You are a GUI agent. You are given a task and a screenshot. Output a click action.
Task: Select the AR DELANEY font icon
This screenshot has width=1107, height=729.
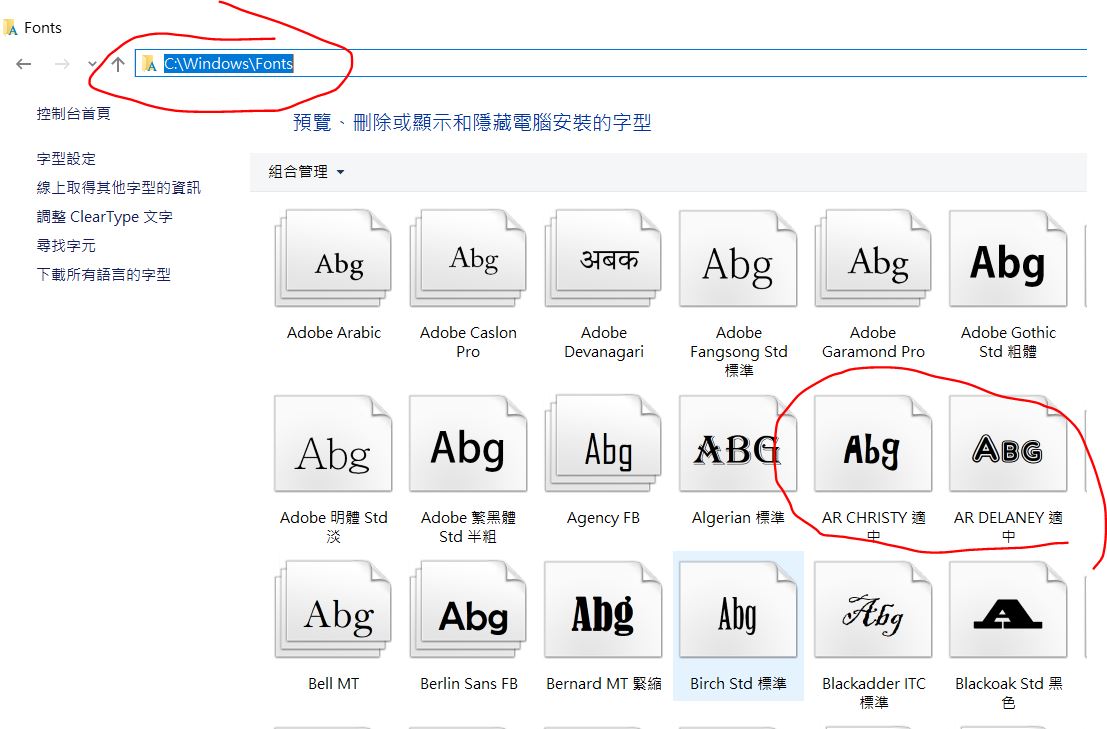click(1008, 443)
